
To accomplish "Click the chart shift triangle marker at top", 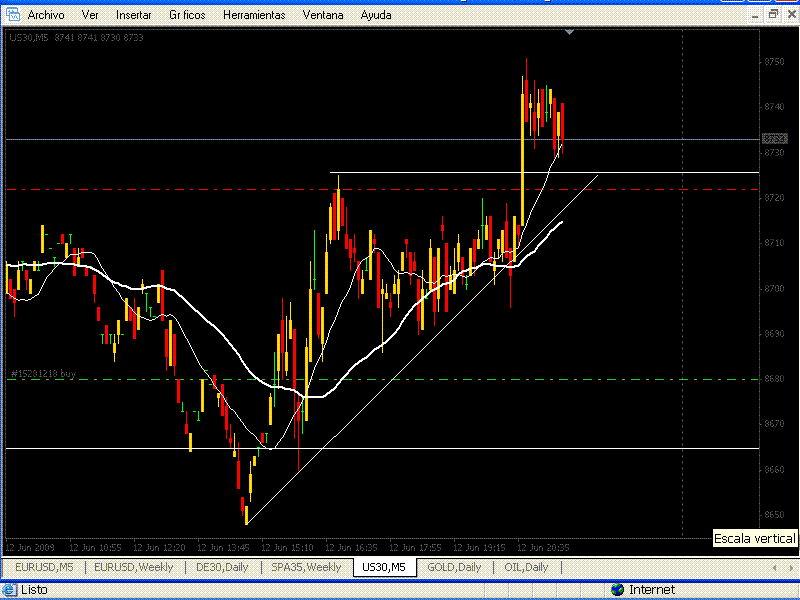I will click(569, 32).
